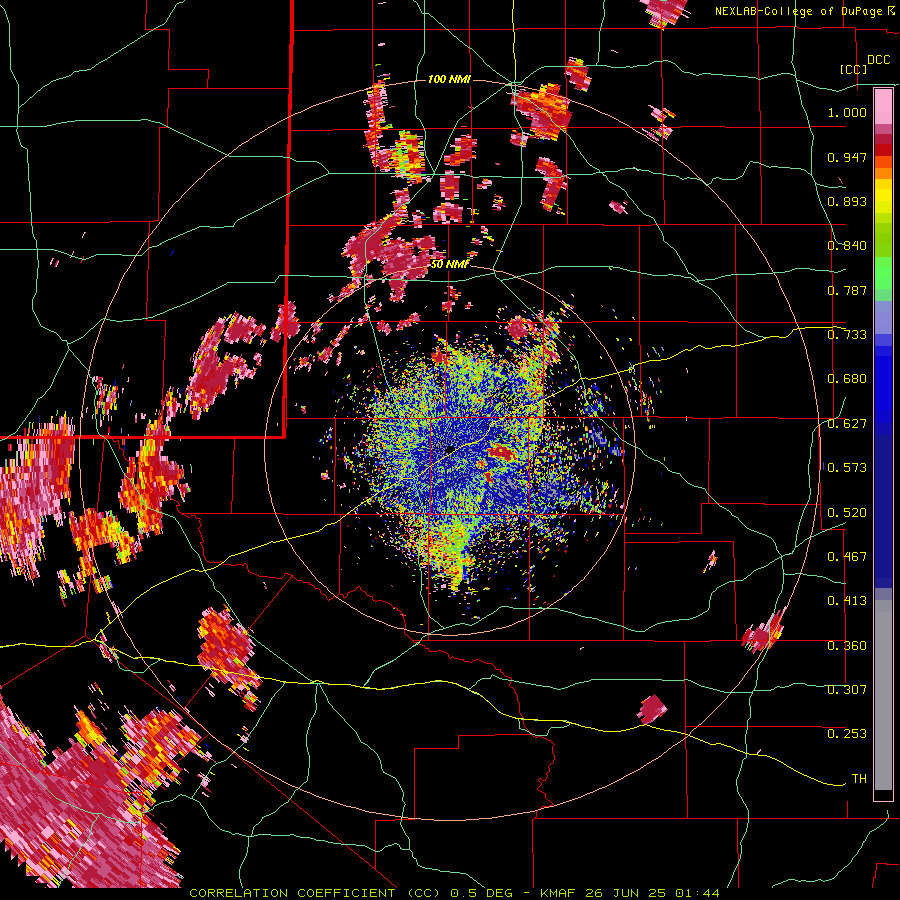Select the 1.000 legend value
The width and height of the screenshot is (900, 900).
847,112
